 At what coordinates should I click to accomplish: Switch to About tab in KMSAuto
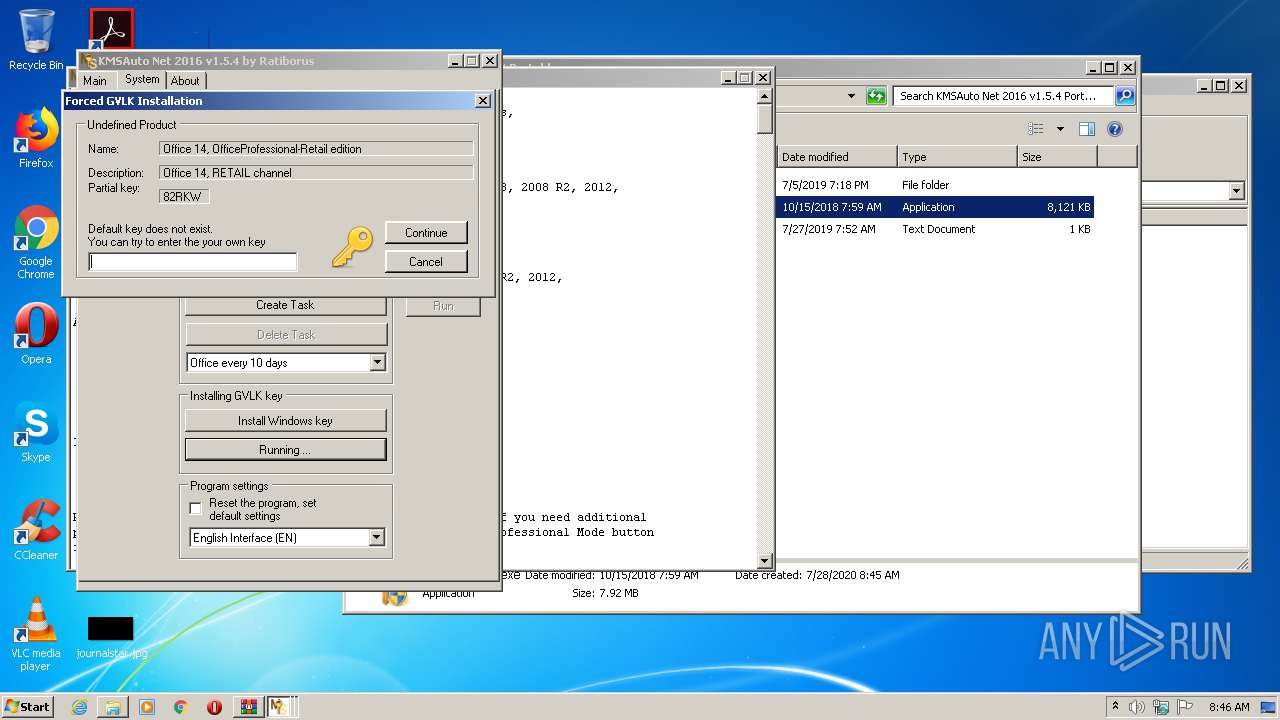[185, 81]
